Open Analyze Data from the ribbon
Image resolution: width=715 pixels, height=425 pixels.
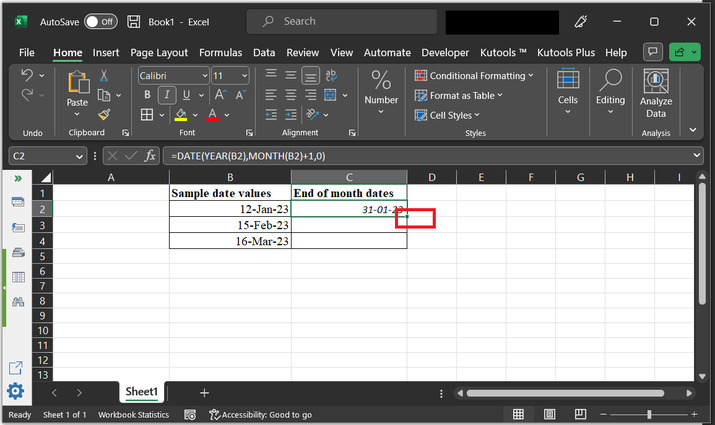(655, 93)
